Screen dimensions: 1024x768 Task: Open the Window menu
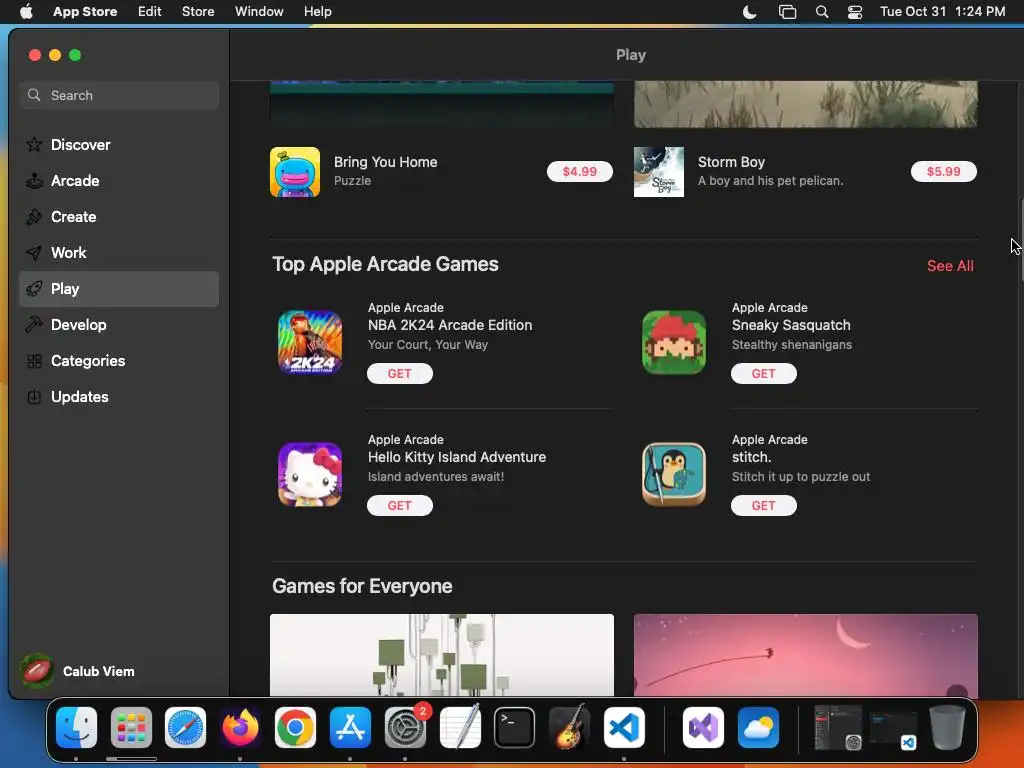coord(259,12)
